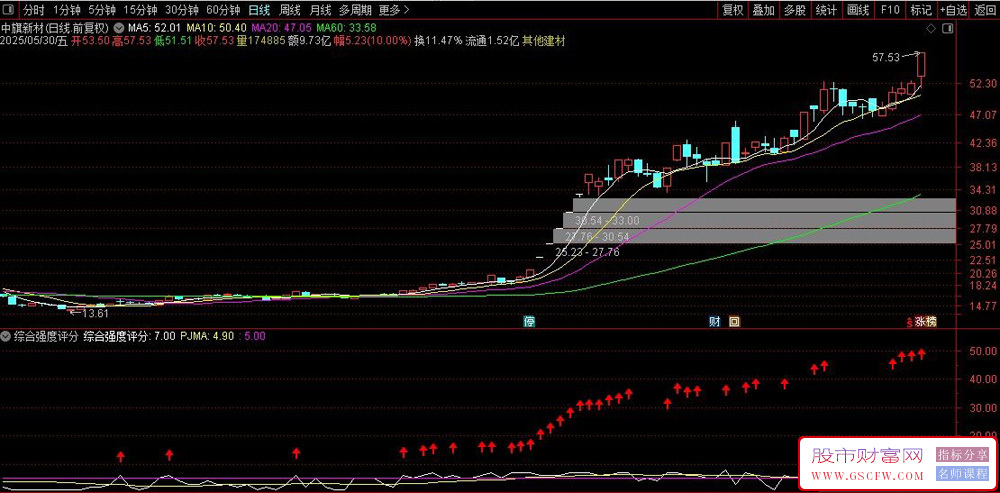Click the MA5: 52.01 value
Image resolution: width=1000 pixels, height=493 pixels.
(154, 28)
